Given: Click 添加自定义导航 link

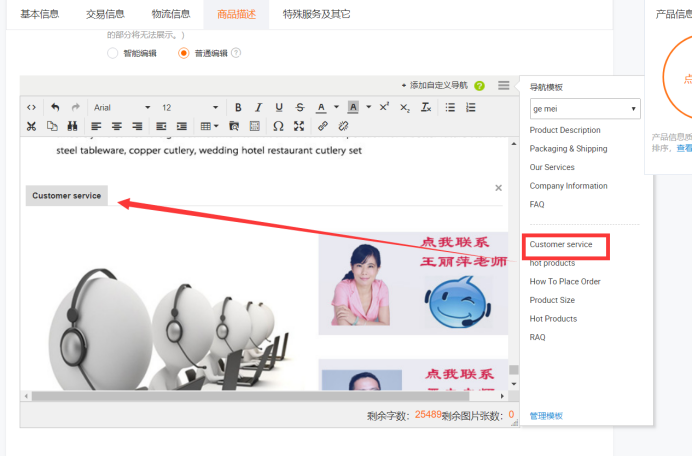Looking at the screenshot, I should pos(435,85).
